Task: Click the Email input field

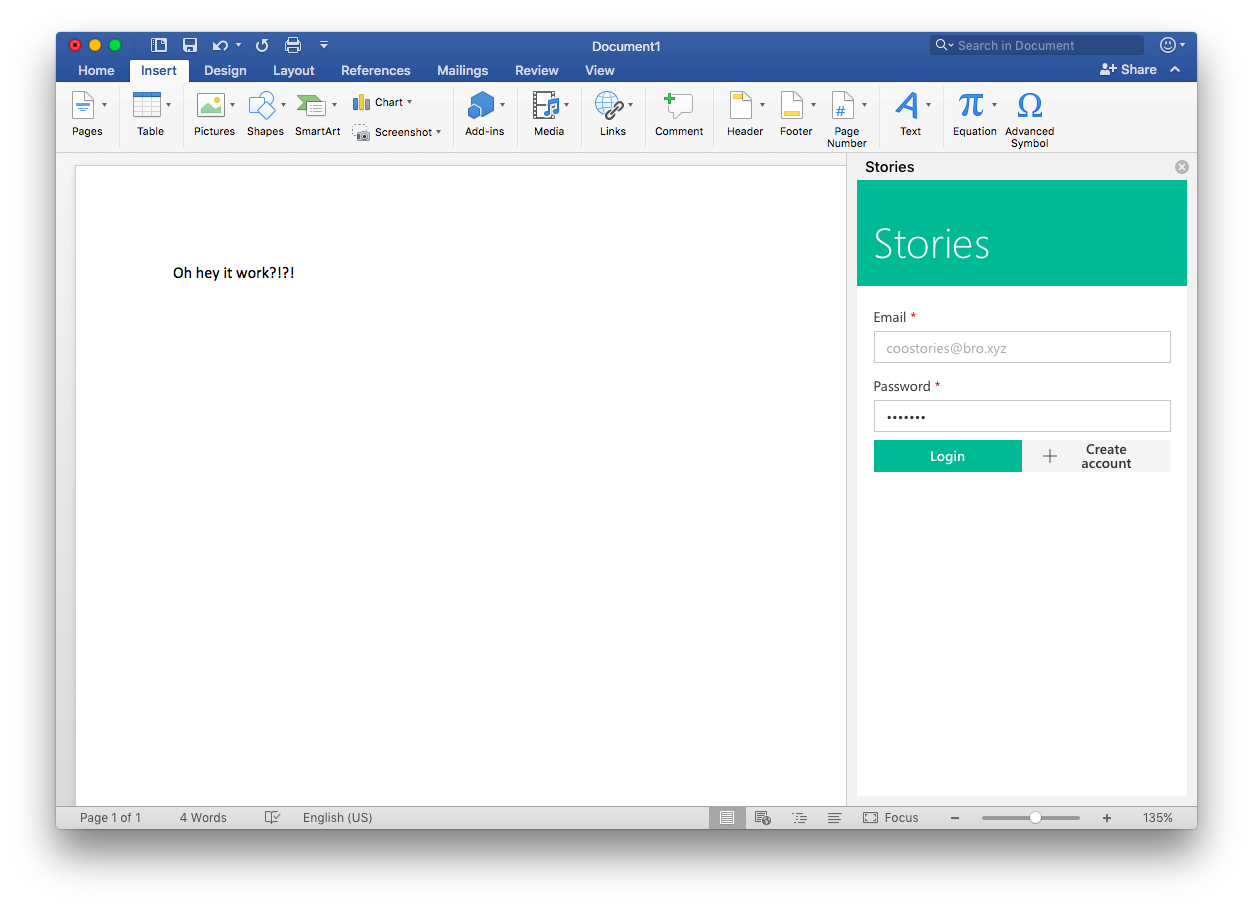Action: click(1022, 347)
